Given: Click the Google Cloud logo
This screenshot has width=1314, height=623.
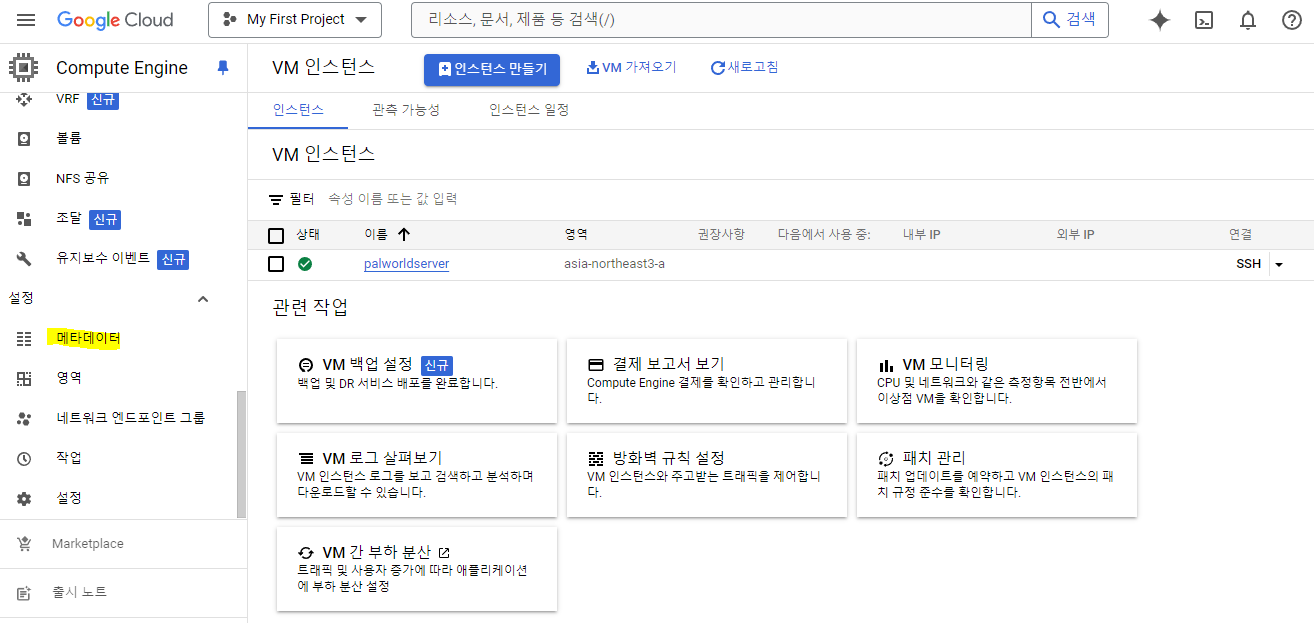Looking at the screenshot, I should [115, 20].
